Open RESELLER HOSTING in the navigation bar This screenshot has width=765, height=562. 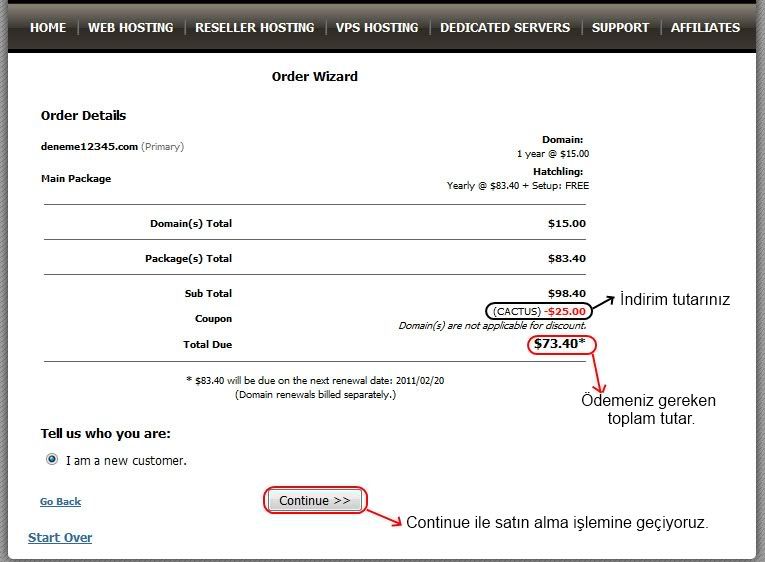coord(254,27)
